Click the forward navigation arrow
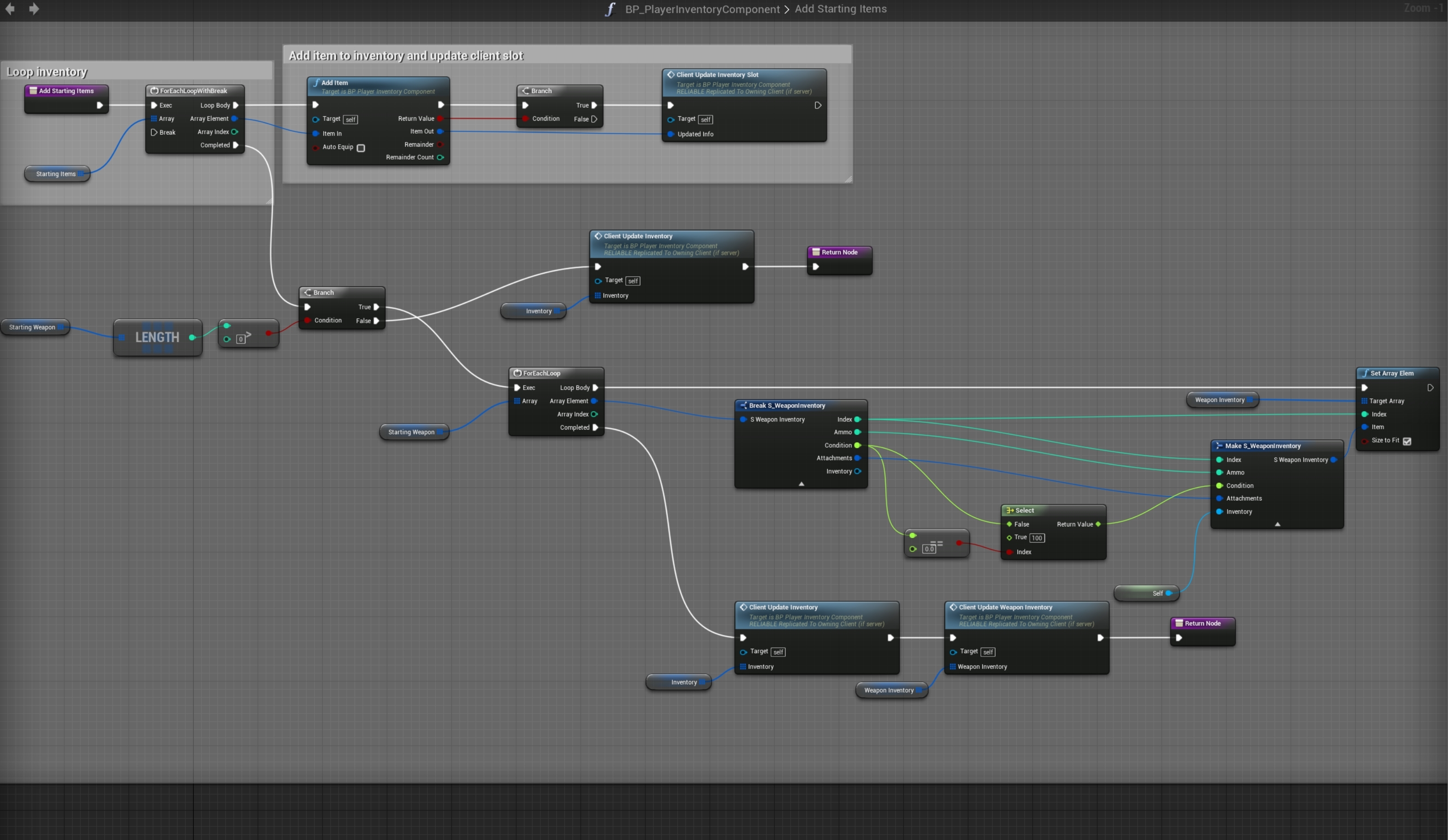 pos(34,9)
